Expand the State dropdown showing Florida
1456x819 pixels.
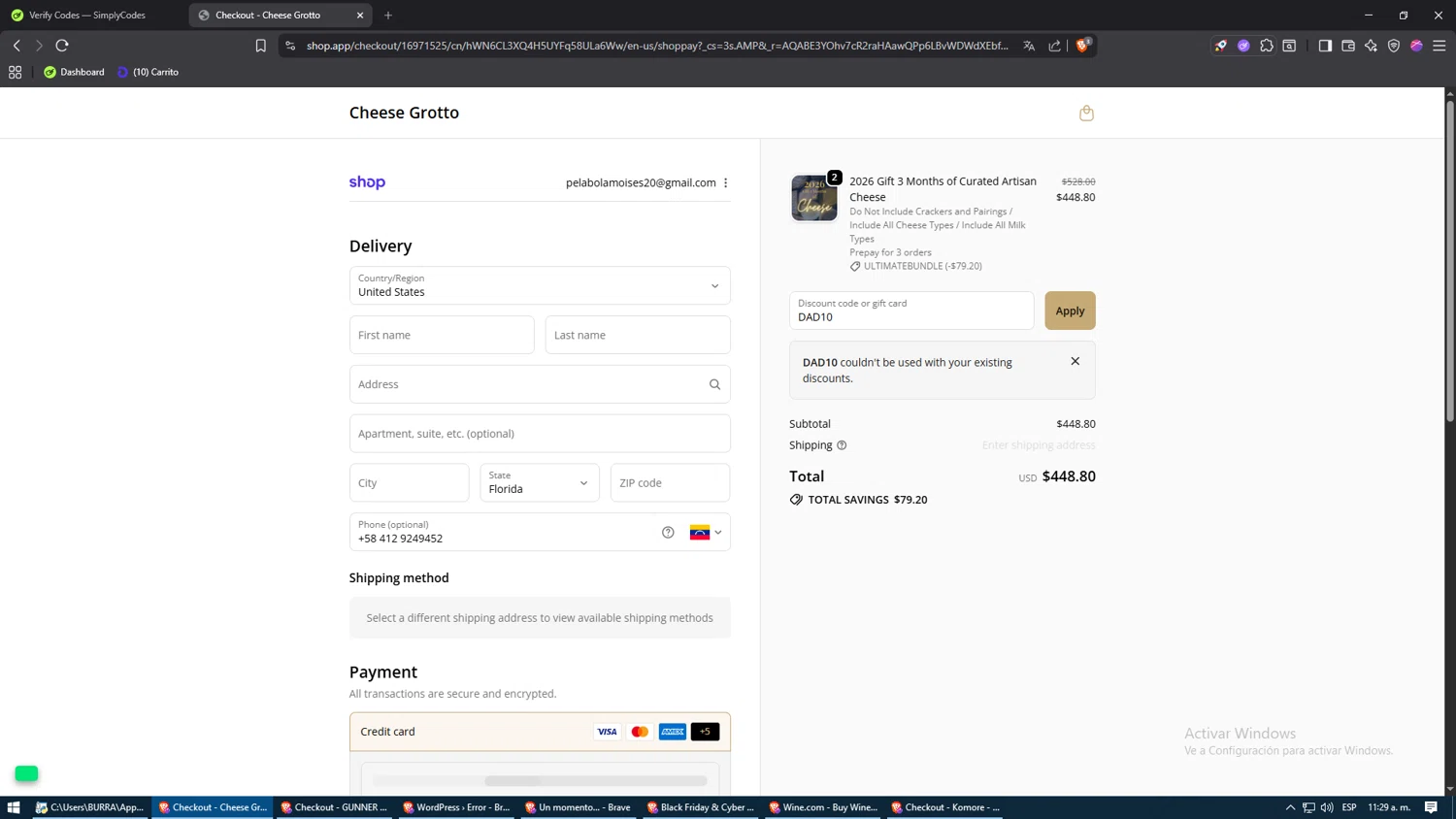tap(540, 482)
